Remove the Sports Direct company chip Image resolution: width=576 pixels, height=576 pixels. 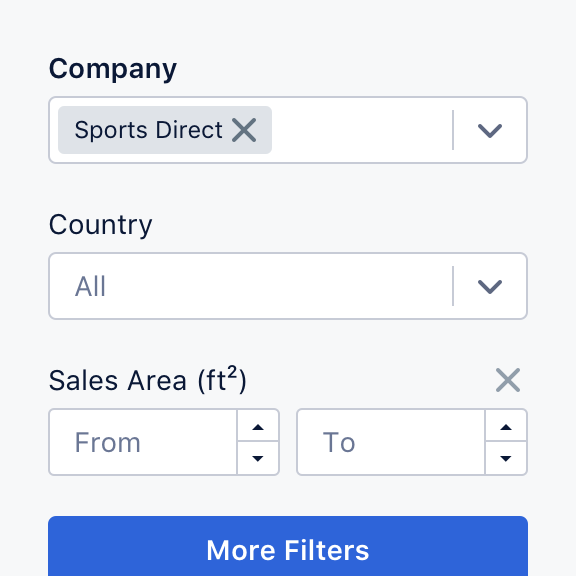click(244, 130)
